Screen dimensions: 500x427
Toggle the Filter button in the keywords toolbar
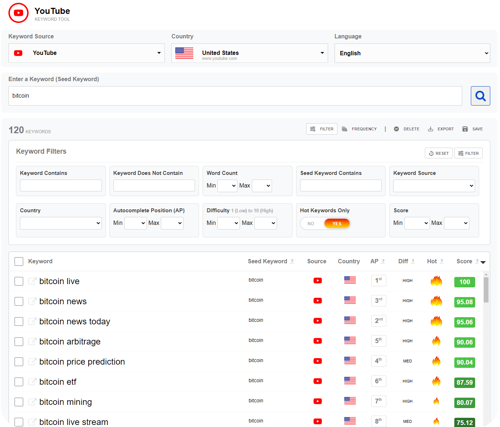point(322,129)
